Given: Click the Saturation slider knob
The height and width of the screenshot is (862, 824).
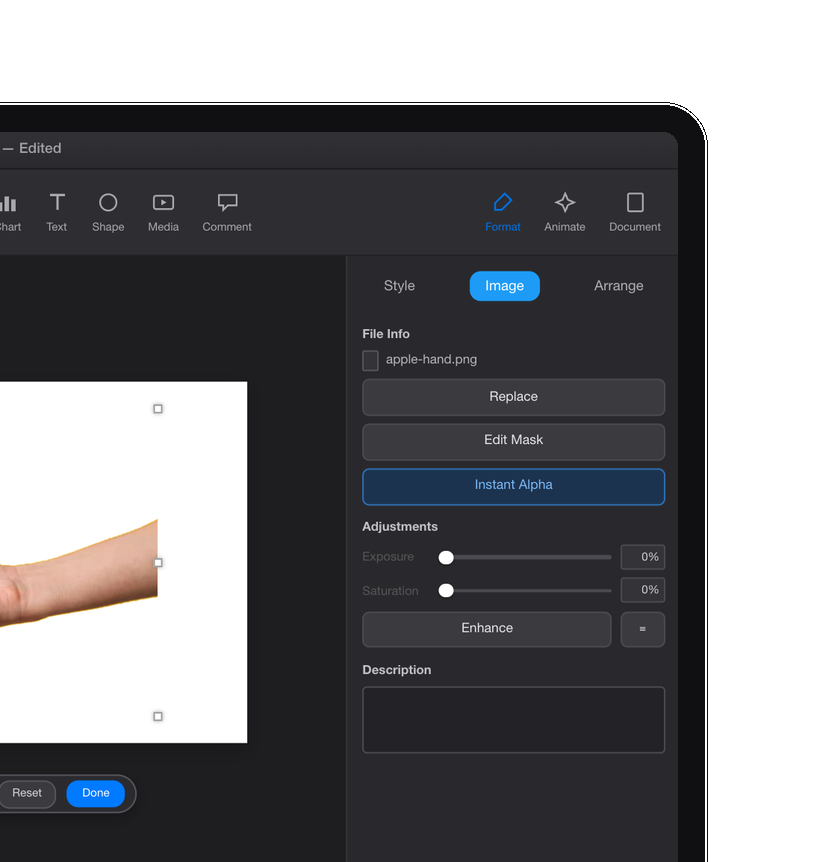Looking at the screenshot, I should 446,591.
